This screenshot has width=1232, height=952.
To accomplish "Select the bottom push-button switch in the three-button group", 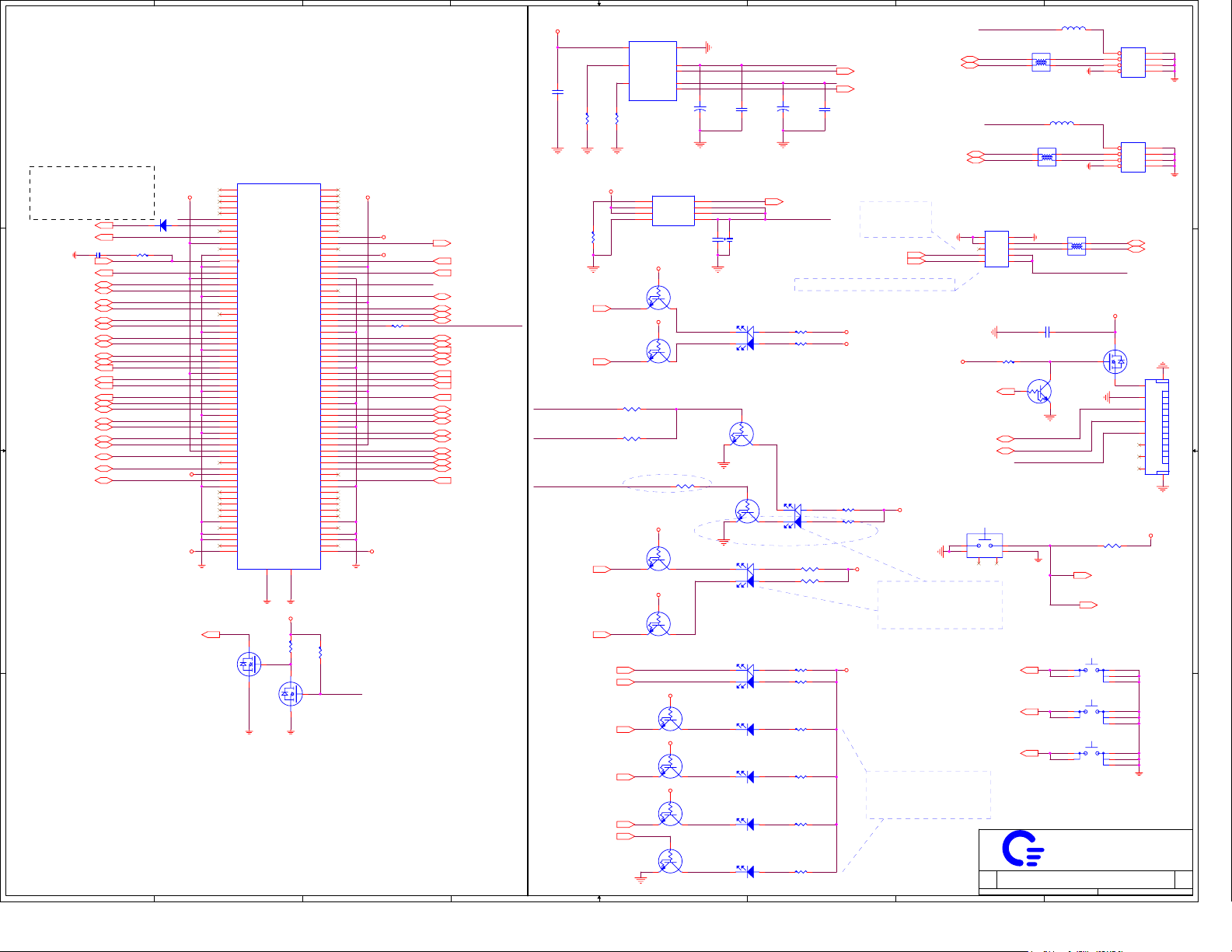I will pos(1091,751).
